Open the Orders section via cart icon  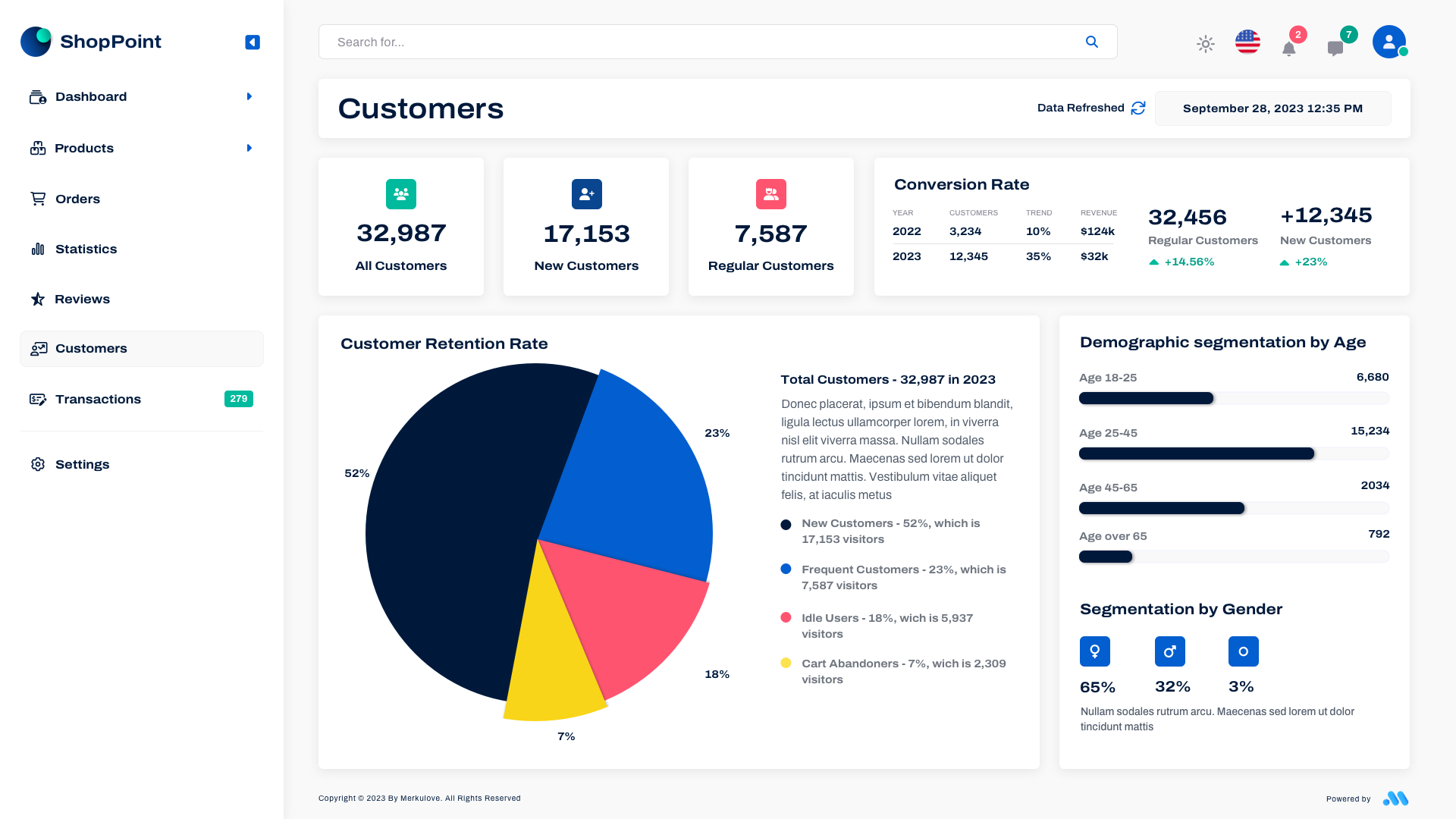pyautogui.click(x=37, y=198)
